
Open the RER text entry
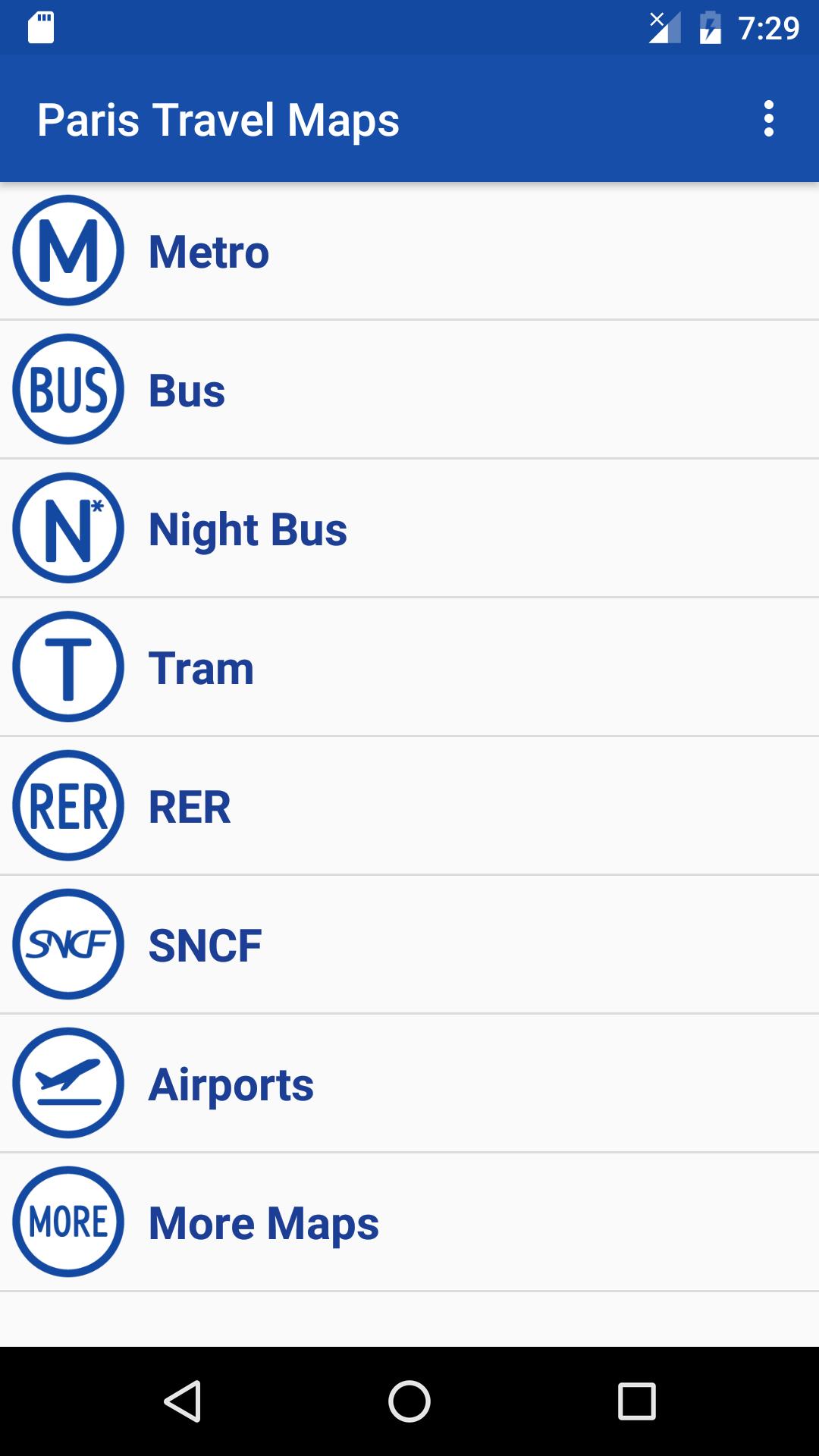pyautogui.click(x=190, y=807)
